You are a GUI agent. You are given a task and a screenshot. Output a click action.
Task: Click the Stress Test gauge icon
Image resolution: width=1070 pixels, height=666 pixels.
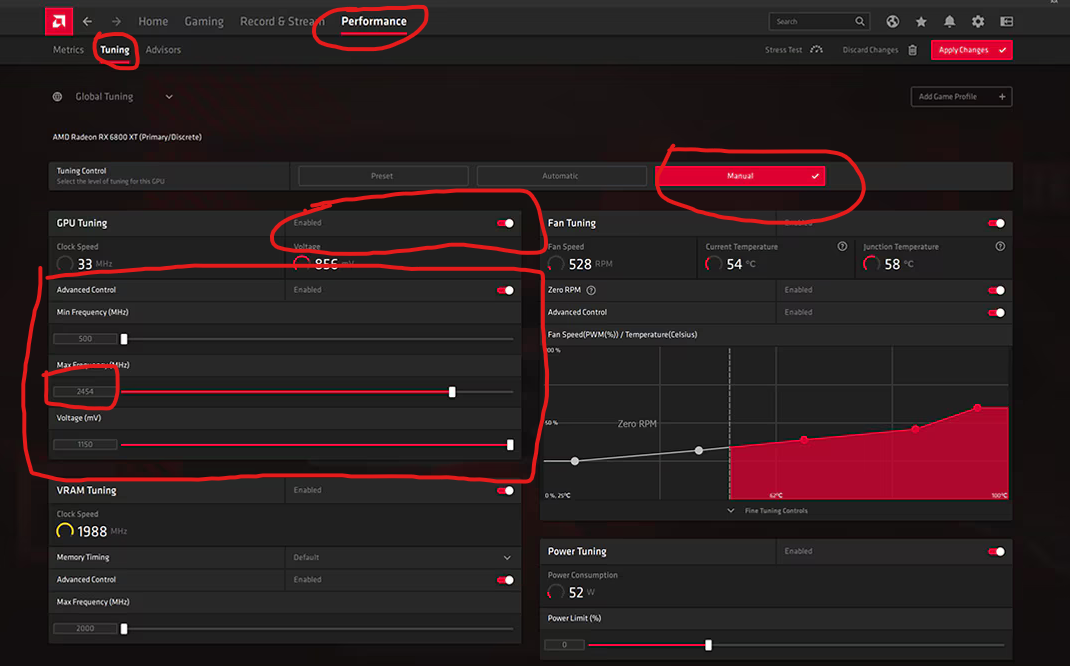pyautogui.click(x=817, y=50)
